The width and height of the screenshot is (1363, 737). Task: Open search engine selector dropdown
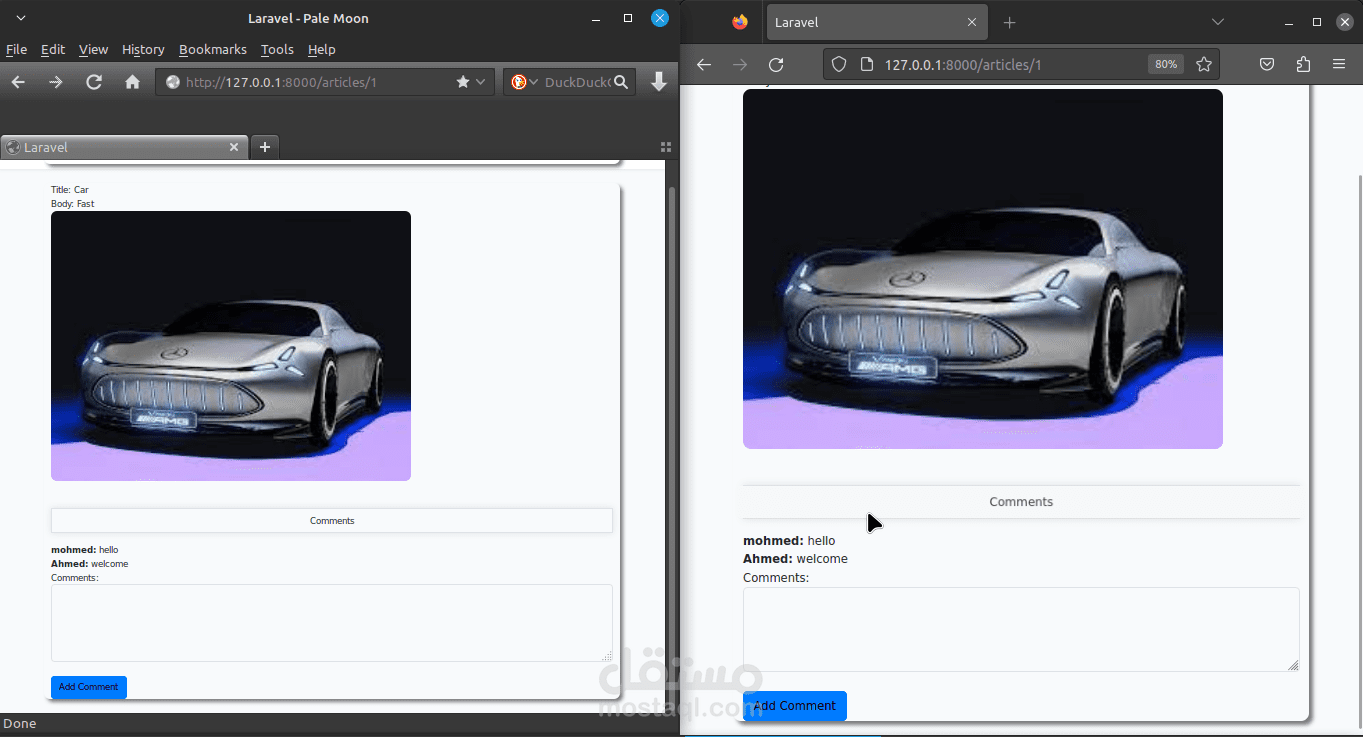pyautogui.click(x=524, y=82)
